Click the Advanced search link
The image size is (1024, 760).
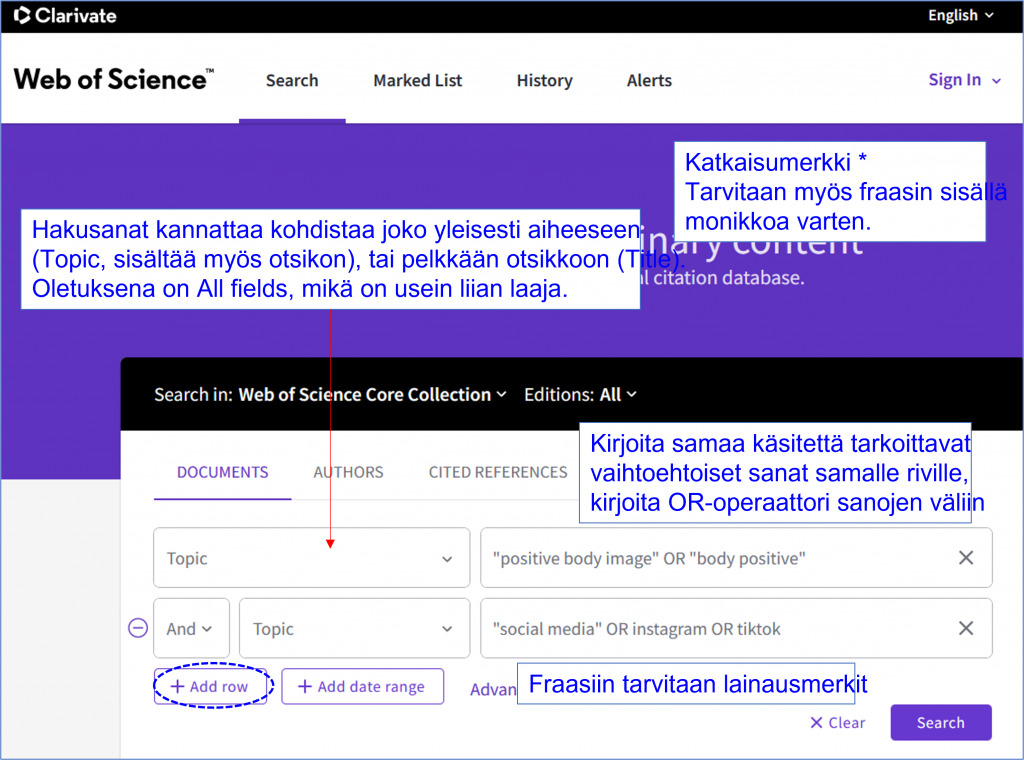pos(493,689)
